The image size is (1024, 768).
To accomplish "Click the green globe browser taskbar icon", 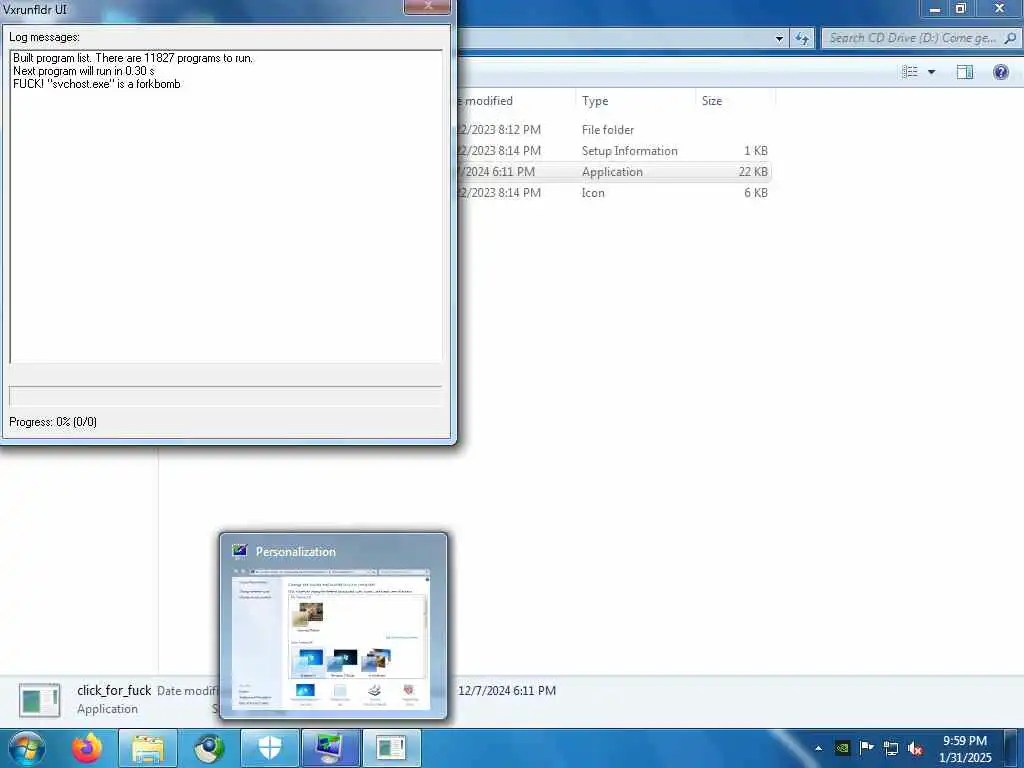I will (209, 748).
